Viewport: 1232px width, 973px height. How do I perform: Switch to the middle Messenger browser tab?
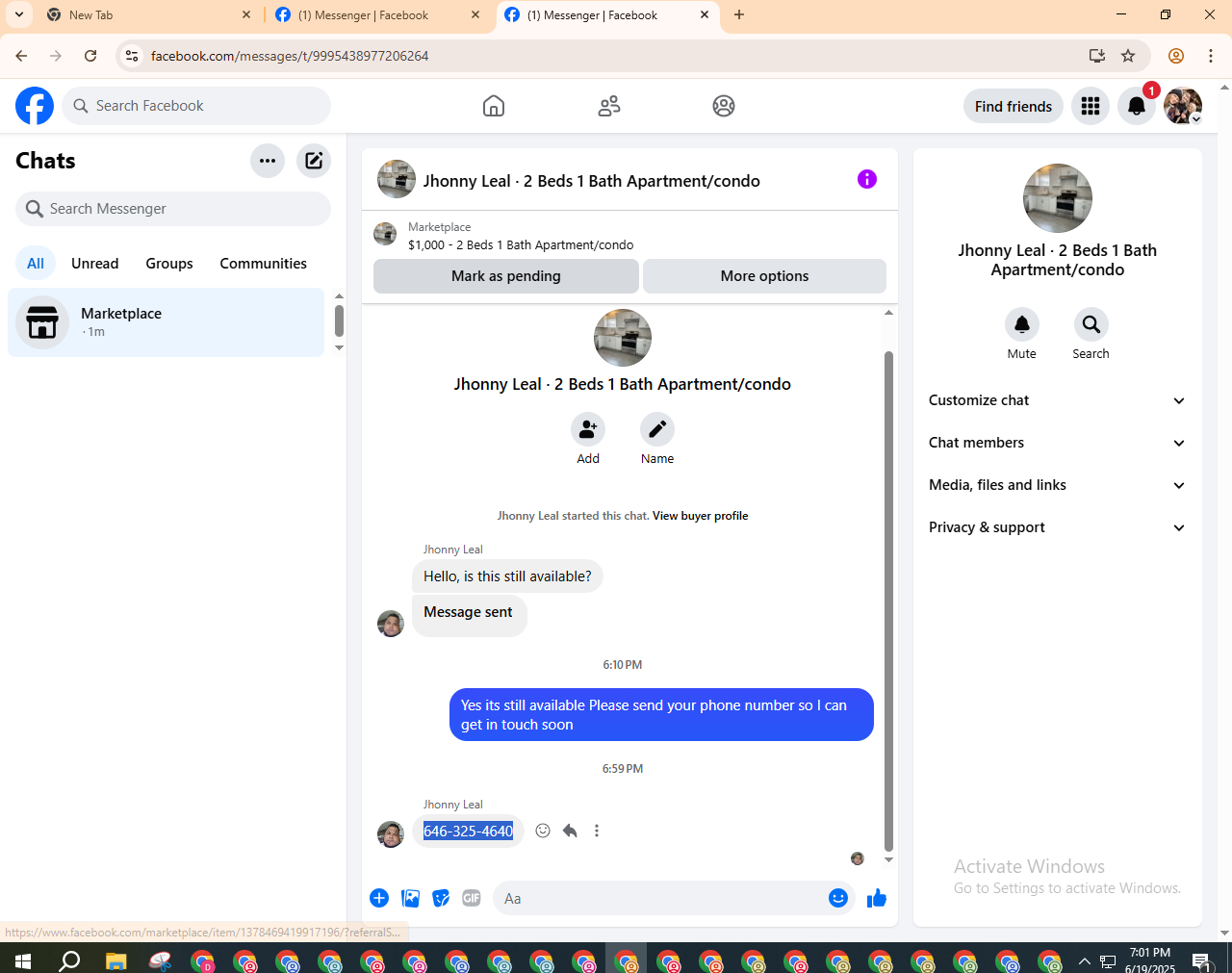tap(378, 15)
